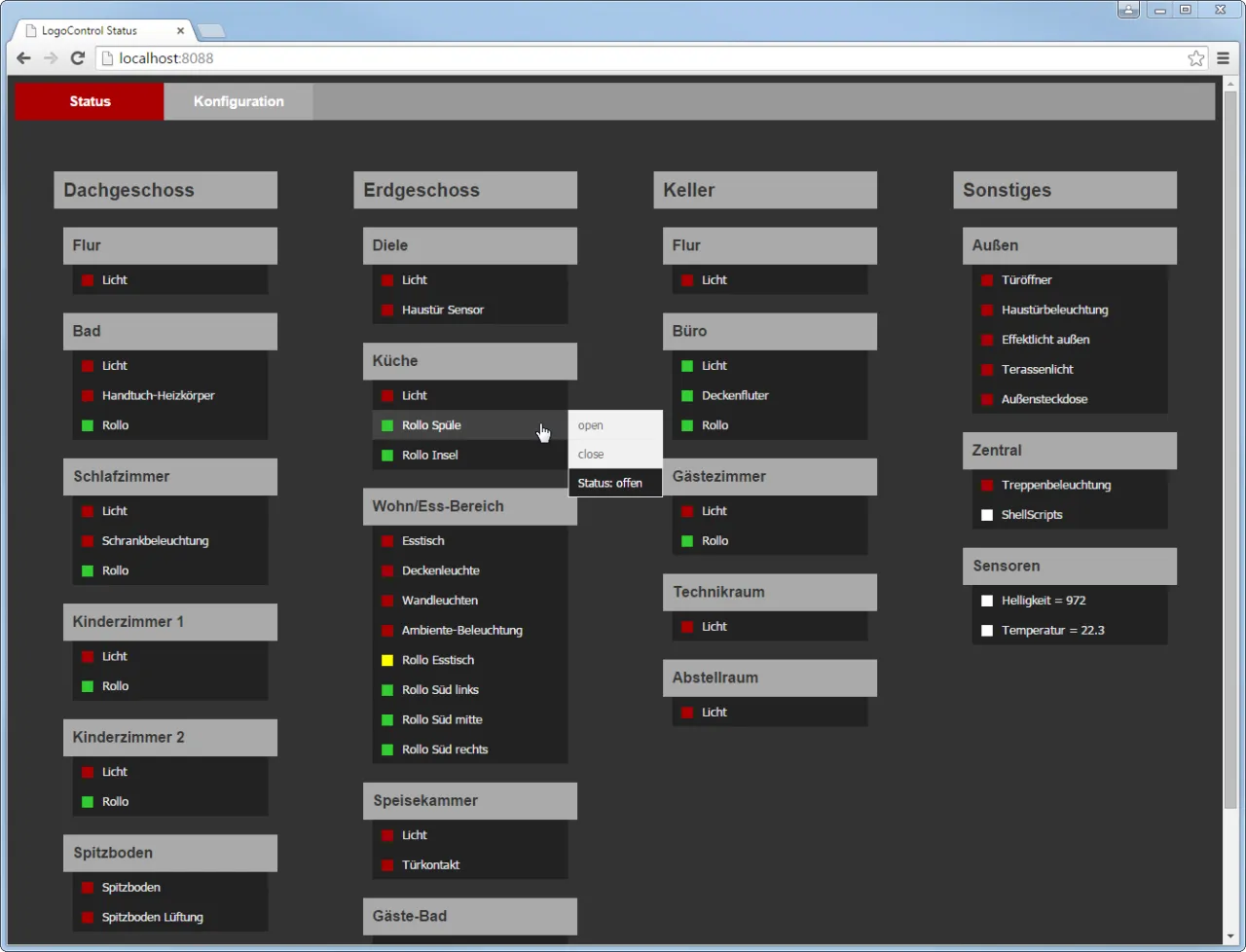Click green indicator for Büro Deckenfluter
Viewport: 1246px width, 952px height.
coord(687,396)
